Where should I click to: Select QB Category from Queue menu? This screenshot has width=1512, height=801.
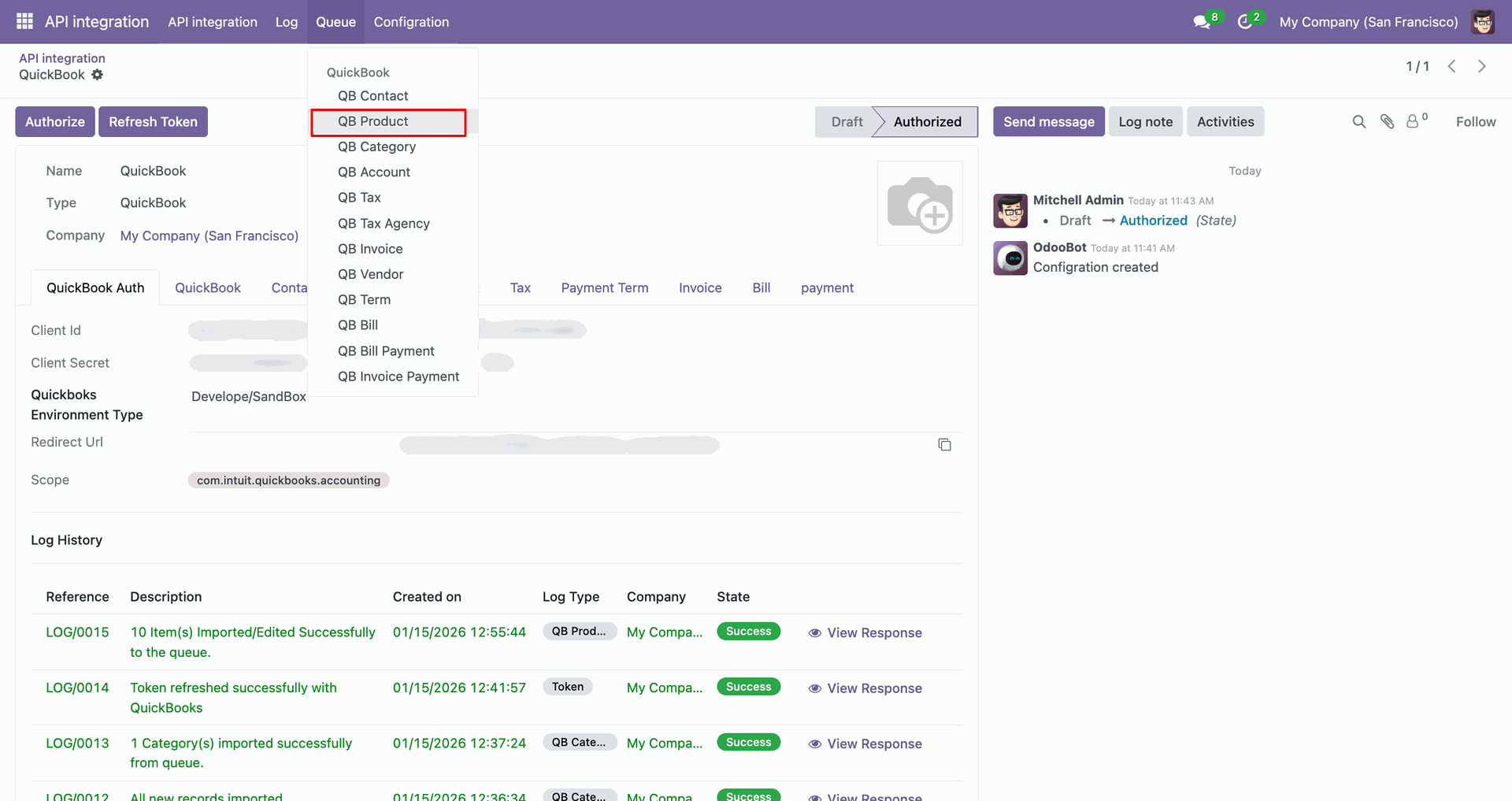(393, 146)
